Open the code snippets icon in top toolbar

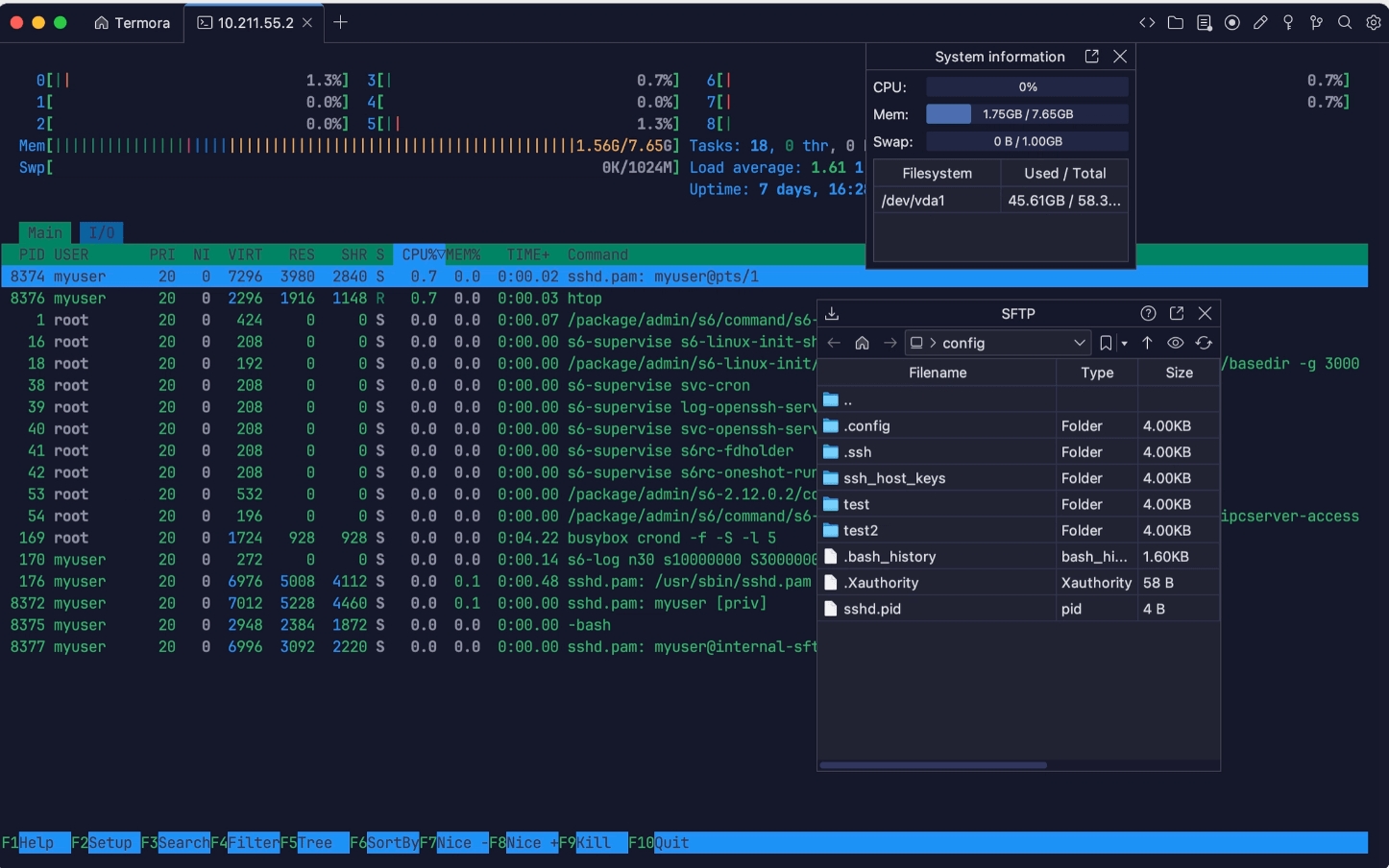click(1147, 22)
